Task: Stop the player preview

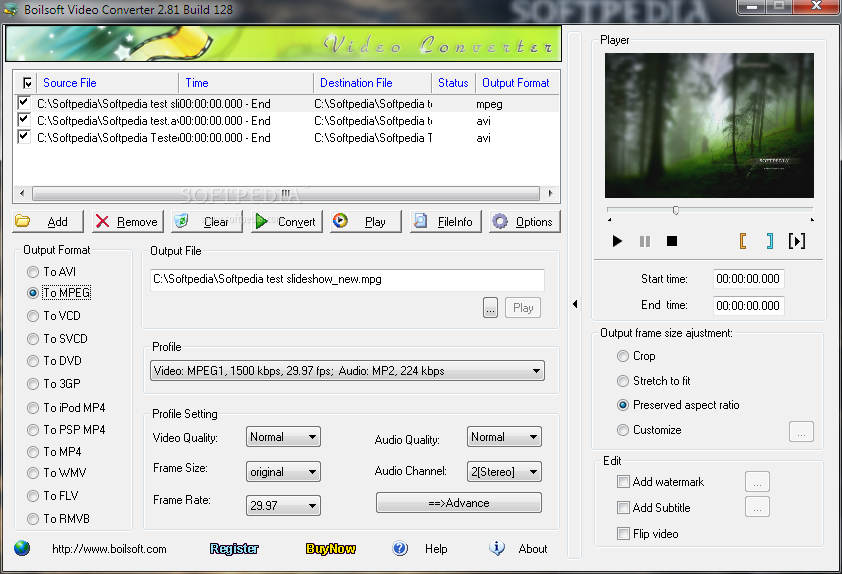Action: [x=672, y=241]
